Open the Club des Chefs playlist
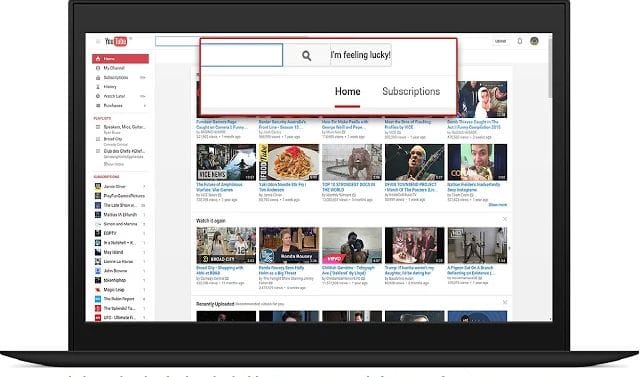Viewport: 643px width, 377px height. click(x=124, y=151)
